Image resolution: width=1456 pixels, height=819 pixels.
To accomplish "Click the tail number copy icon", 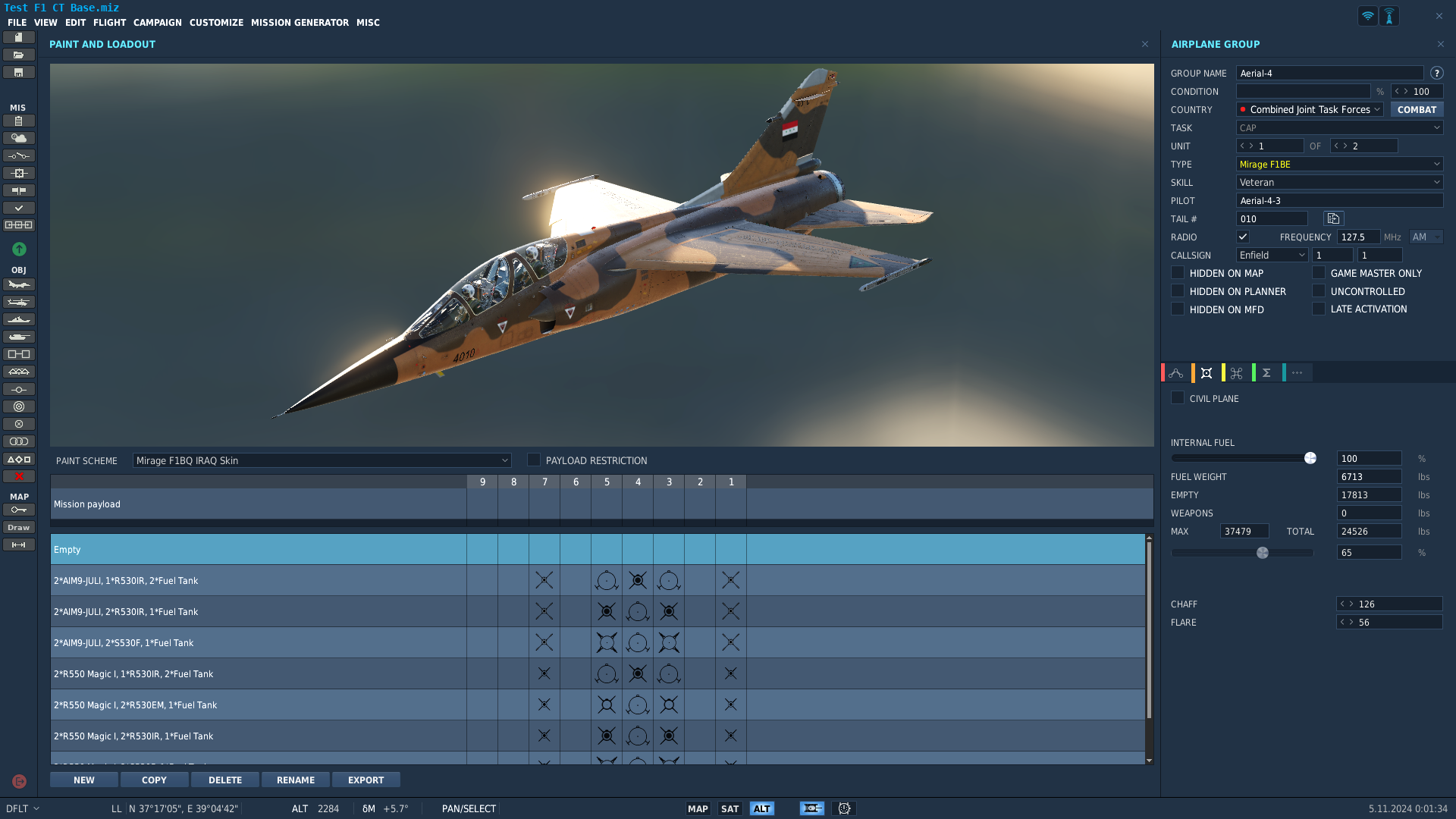I will click(x=1333, y=218).
